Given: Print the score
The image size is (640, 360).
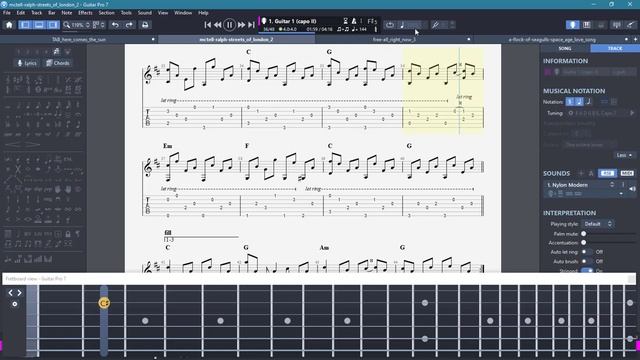Looking at the screenshot, I should tap(145, 25).
